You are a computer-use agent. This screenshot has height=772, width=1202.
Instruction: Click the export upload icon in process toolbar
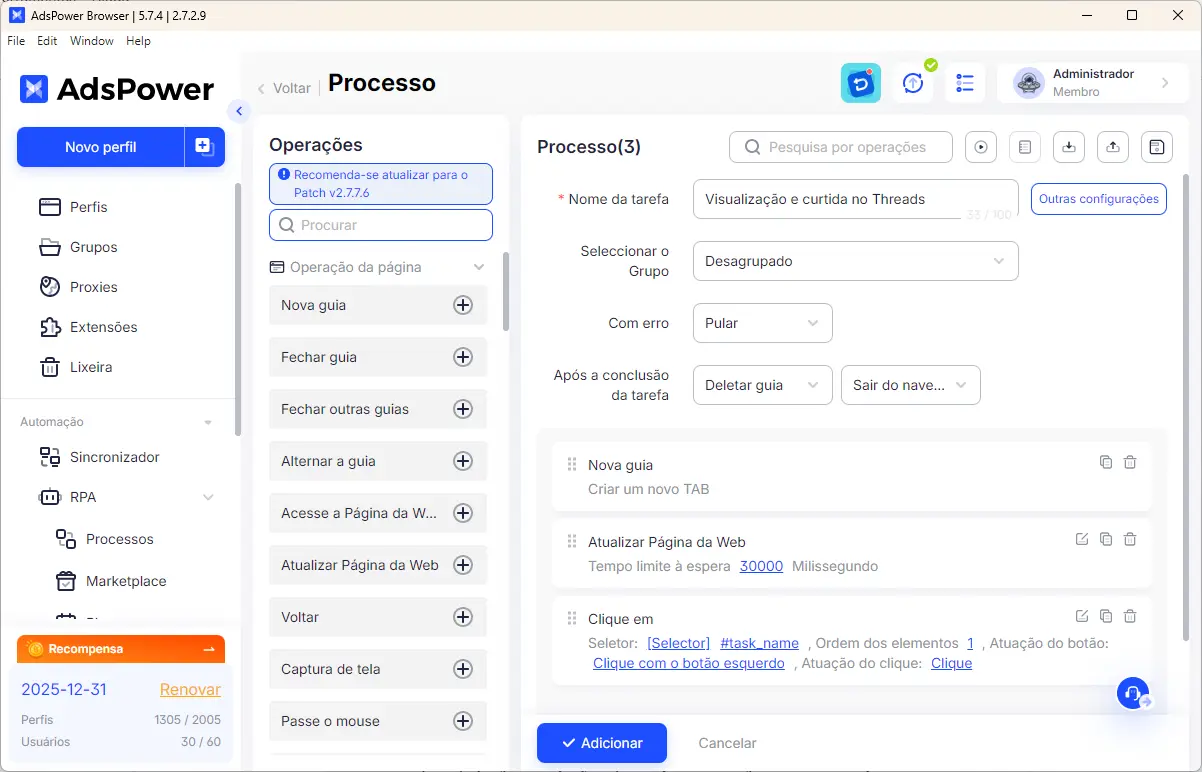pos(1113,147)
